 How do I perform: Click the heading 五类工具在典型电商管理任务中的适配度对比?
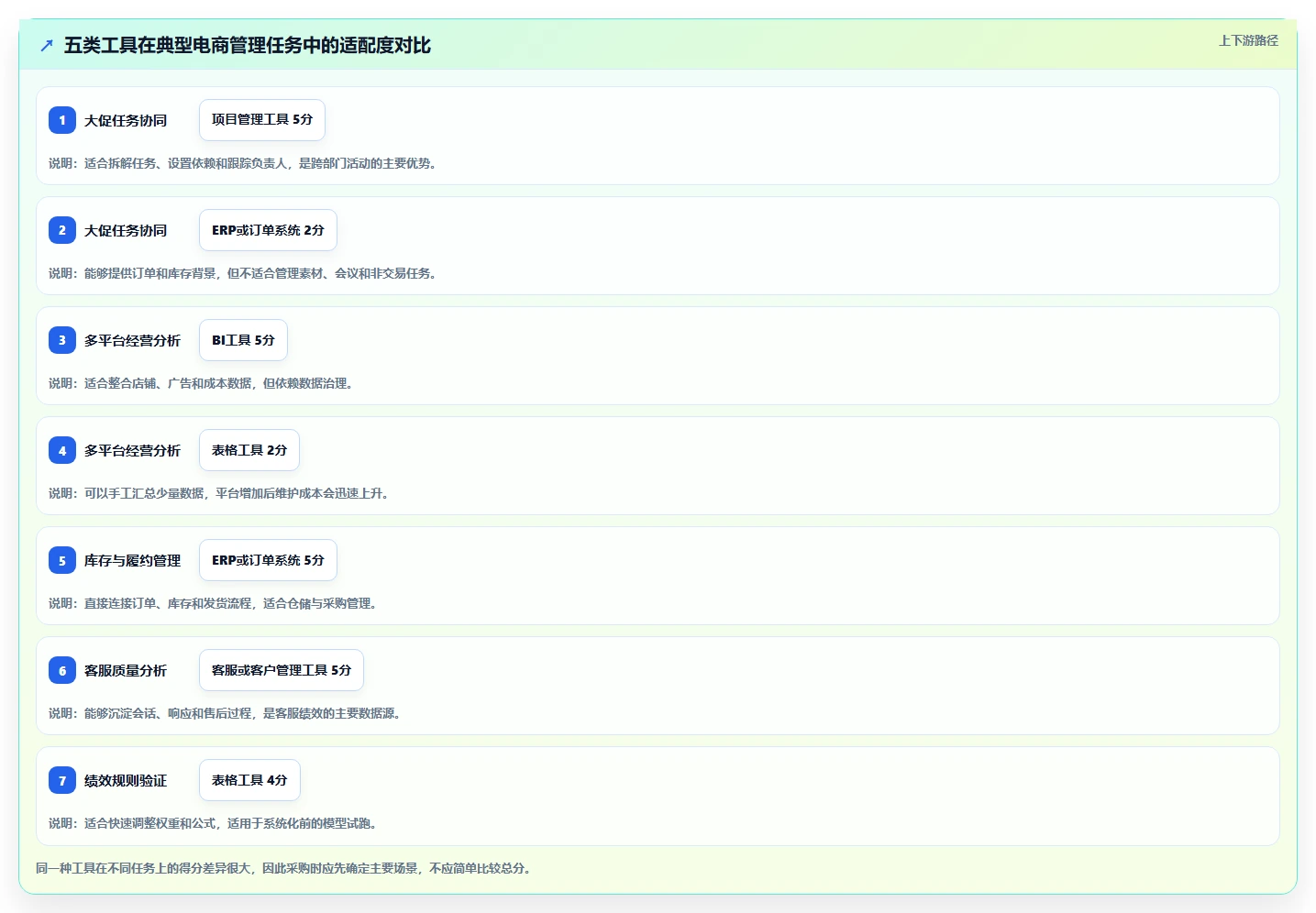[248, 45]
